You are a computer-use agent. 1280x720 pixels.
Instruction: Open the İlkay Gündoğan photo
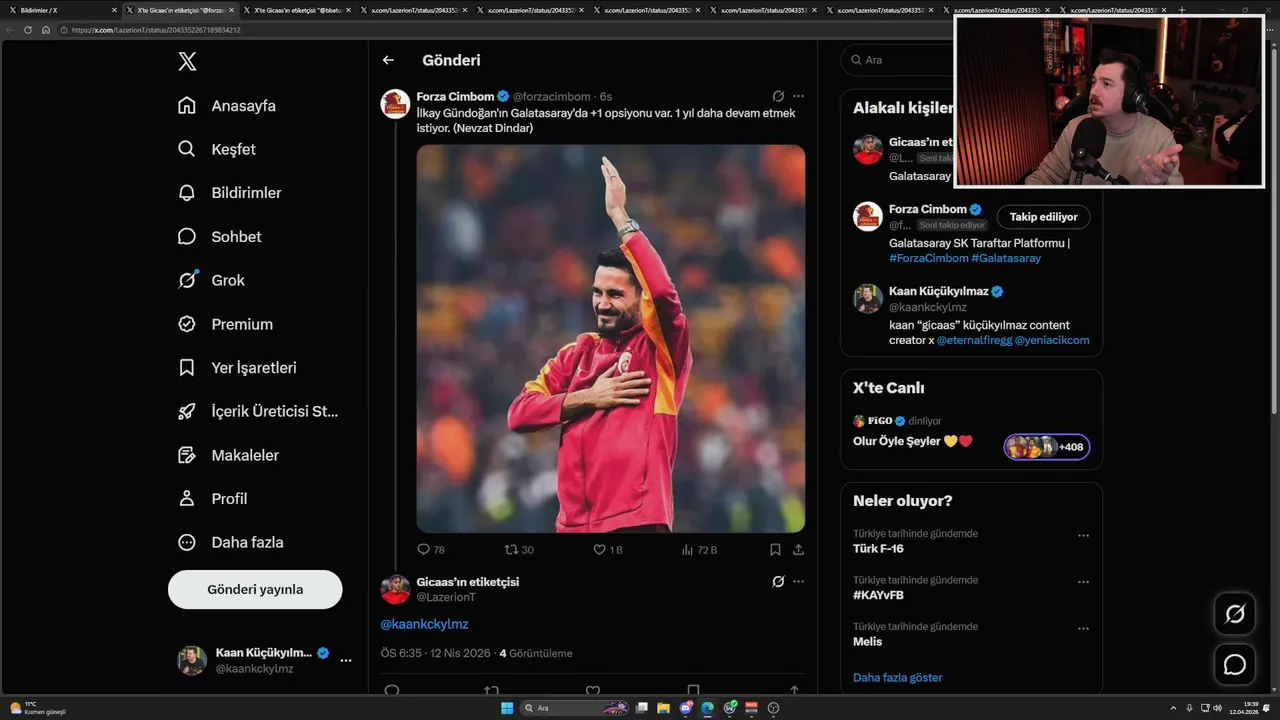pyautogui.click(x=611, y=338)
